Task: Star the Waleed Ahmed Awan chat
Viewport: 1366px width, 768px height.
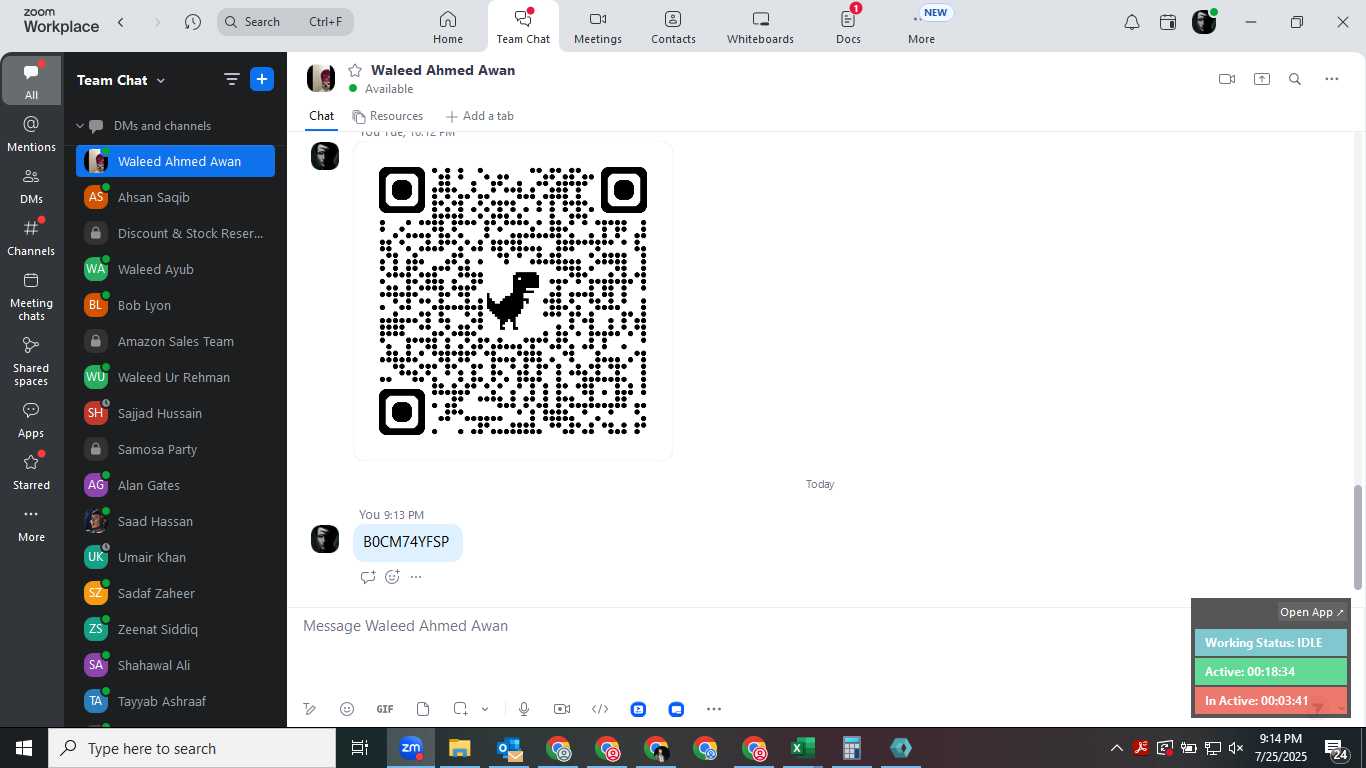Action: tap(355, 70)
